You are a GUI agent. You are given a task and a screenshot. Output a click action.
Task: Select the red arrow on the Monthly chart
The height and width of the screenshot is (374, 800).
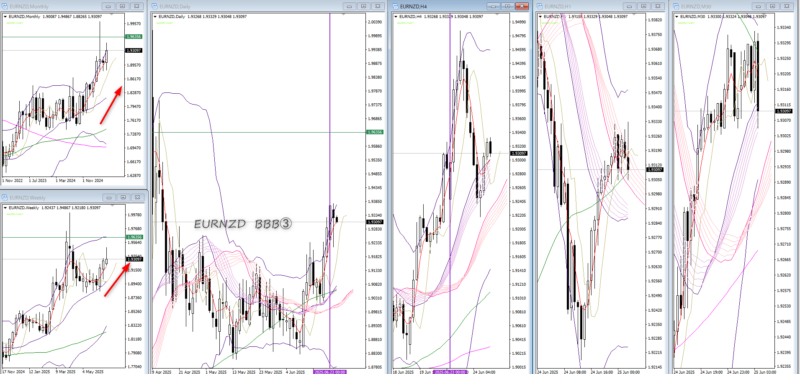point(111,105)
